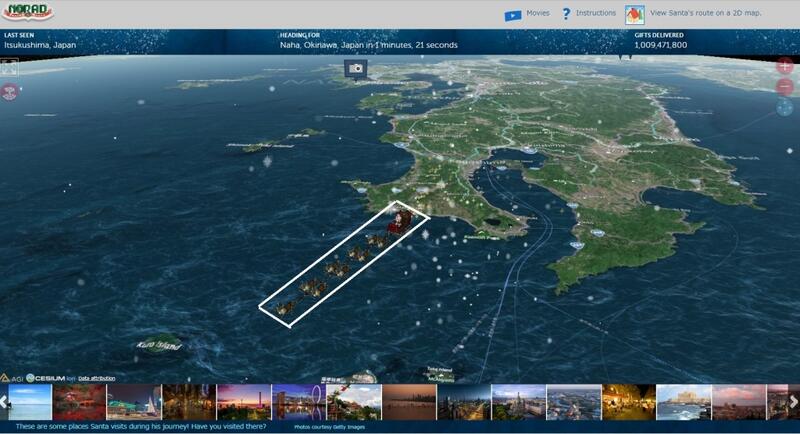Viewport: 800px width, 434px height.
Task: Open the seaside fortress thumbnail
Action: click(684, 402)
